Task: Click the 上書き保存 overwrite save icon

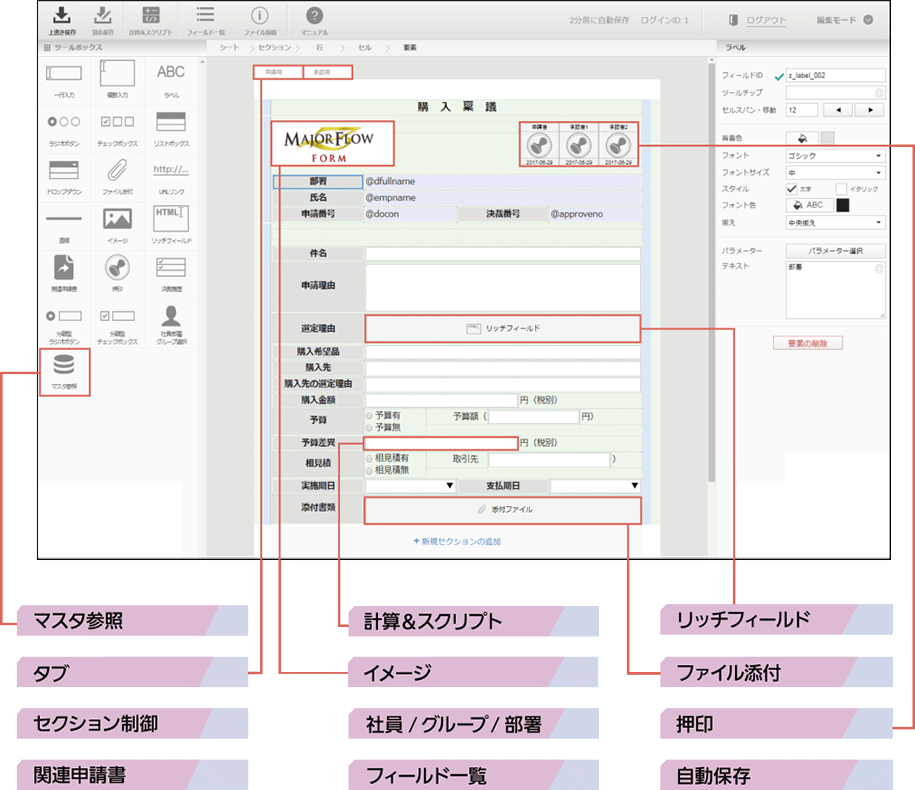Action: coord(62,17)
